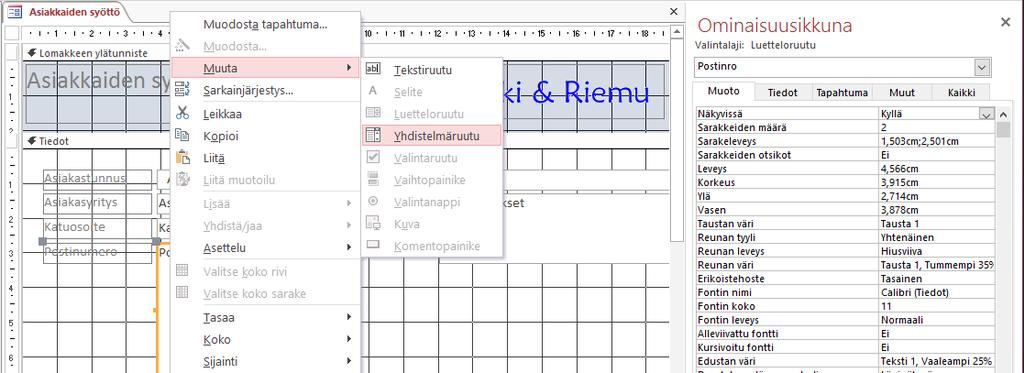This screenshot has width=1024, height=373.
Task: Click the Sarakeleveys value field
Action: [x=936, y=141]
